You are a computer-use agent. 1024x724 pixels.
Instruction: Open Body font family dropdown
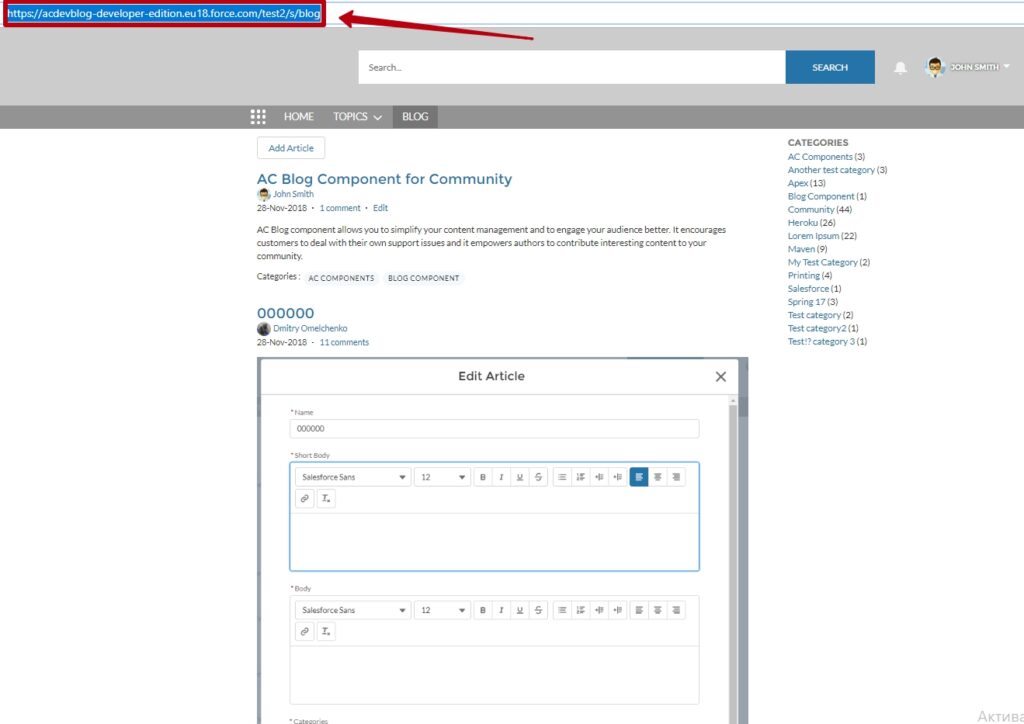[353, 610]
